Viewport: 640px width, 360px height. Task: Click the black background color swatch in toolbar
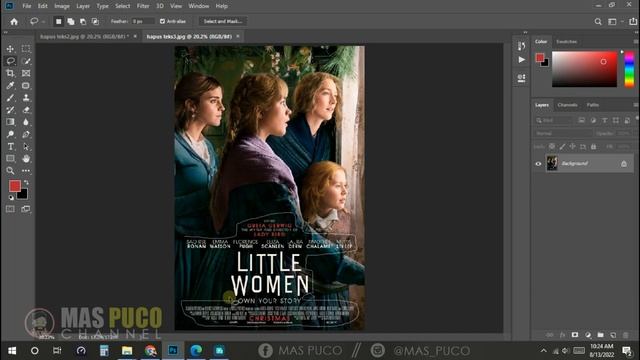(x=23, y=195)
